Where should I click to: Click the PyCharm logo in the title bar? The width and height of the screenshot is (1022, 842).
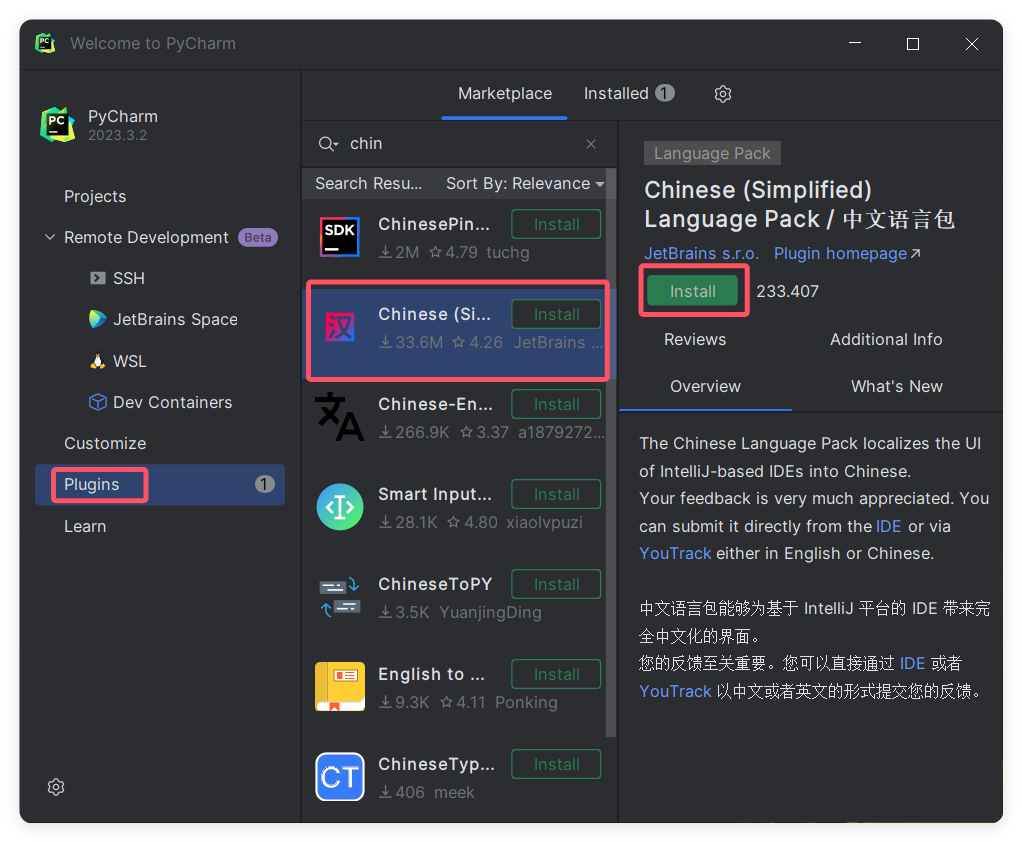point(45,44)
